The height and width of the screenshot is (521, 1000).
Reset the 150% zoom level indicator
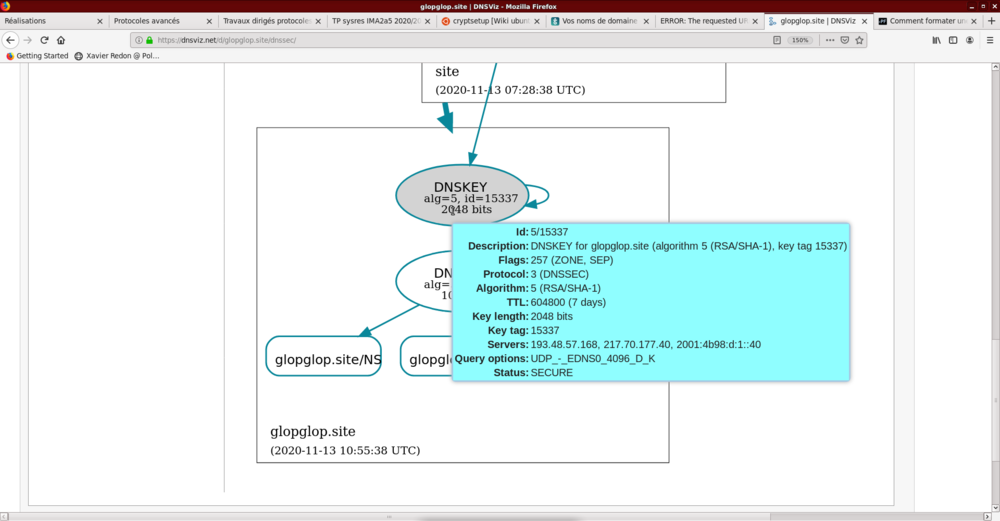click(x=800, y=40)
